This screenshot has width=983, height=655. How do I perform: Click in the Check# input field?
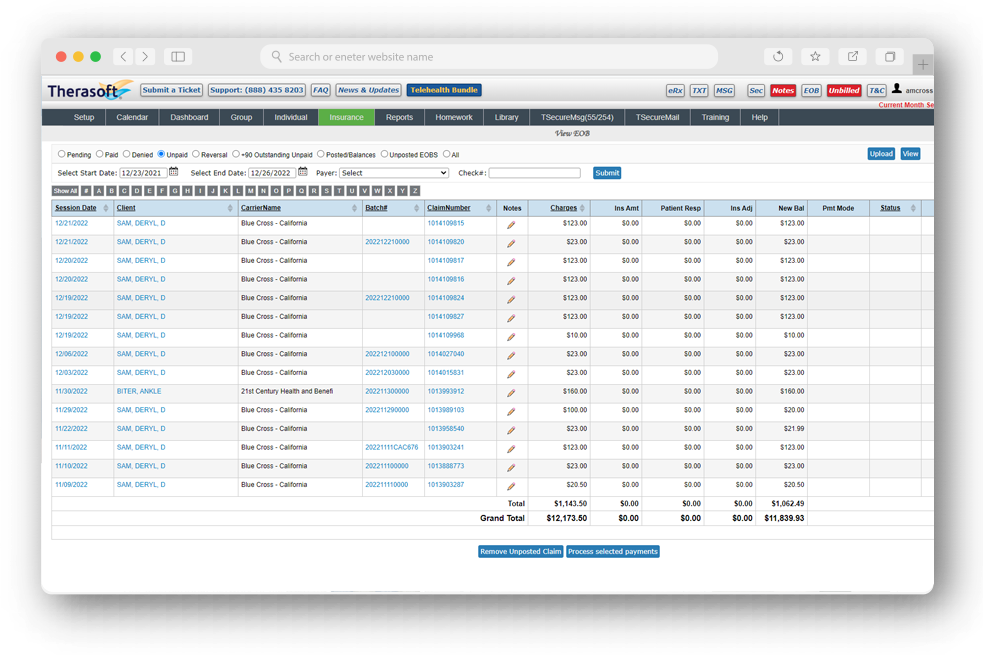point(534,173)
